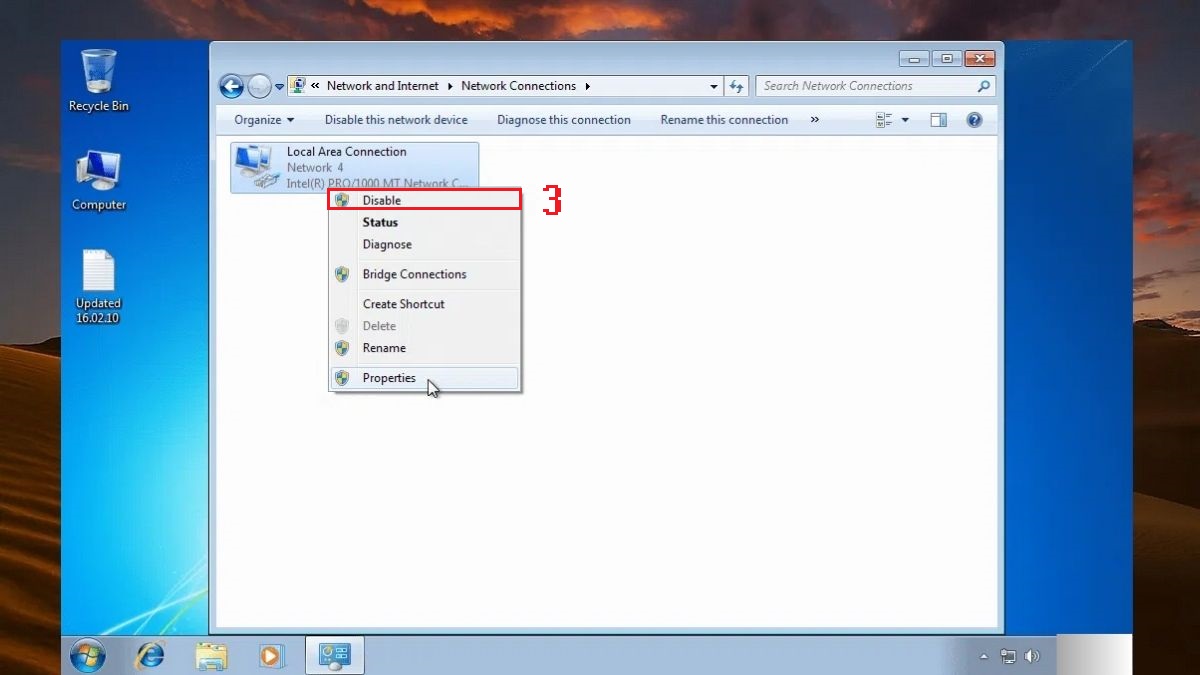1200x675 pixels.
Task: Click the Refresh button in address bar
Action: 736,87
